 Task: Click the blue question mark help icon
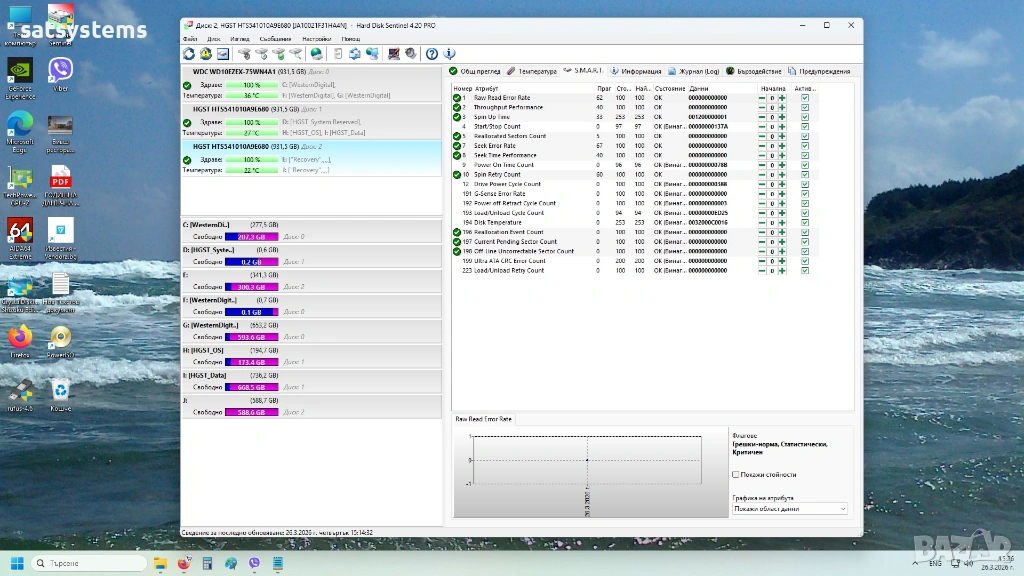click(432, 54)
